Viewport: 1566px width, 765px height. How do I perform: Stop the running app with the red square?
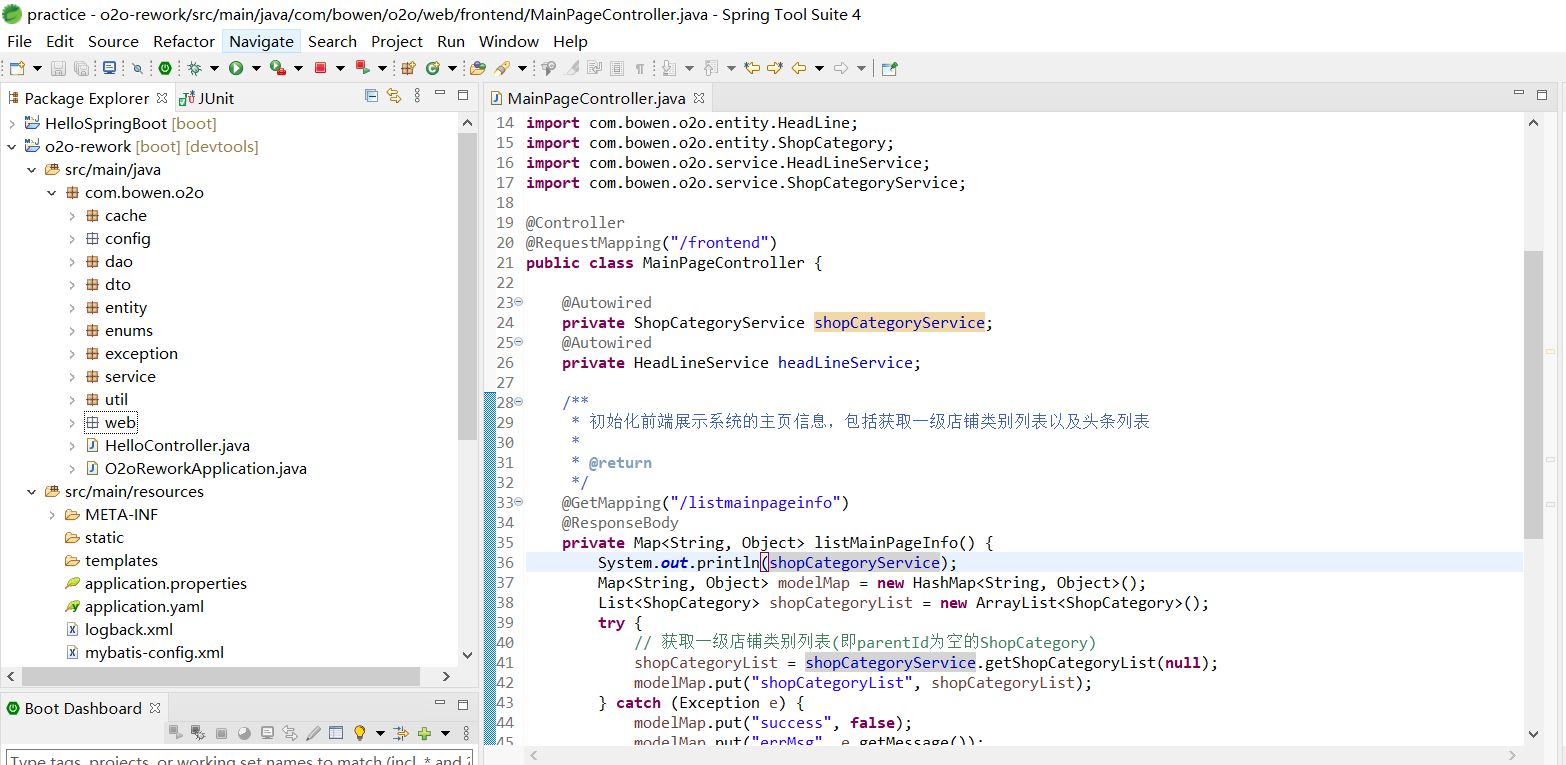(x=320, y=68)
